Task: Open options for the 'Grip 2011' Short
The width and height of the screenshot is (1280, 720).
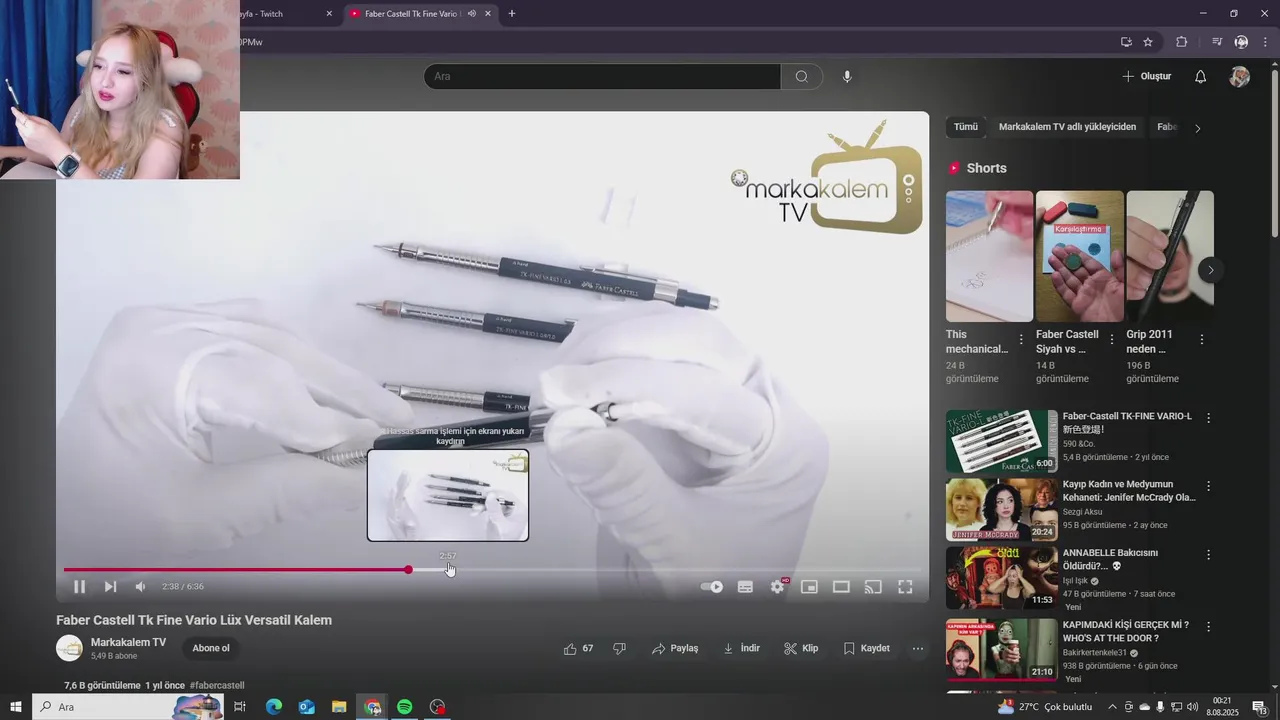Action: tap(1201, 340)
